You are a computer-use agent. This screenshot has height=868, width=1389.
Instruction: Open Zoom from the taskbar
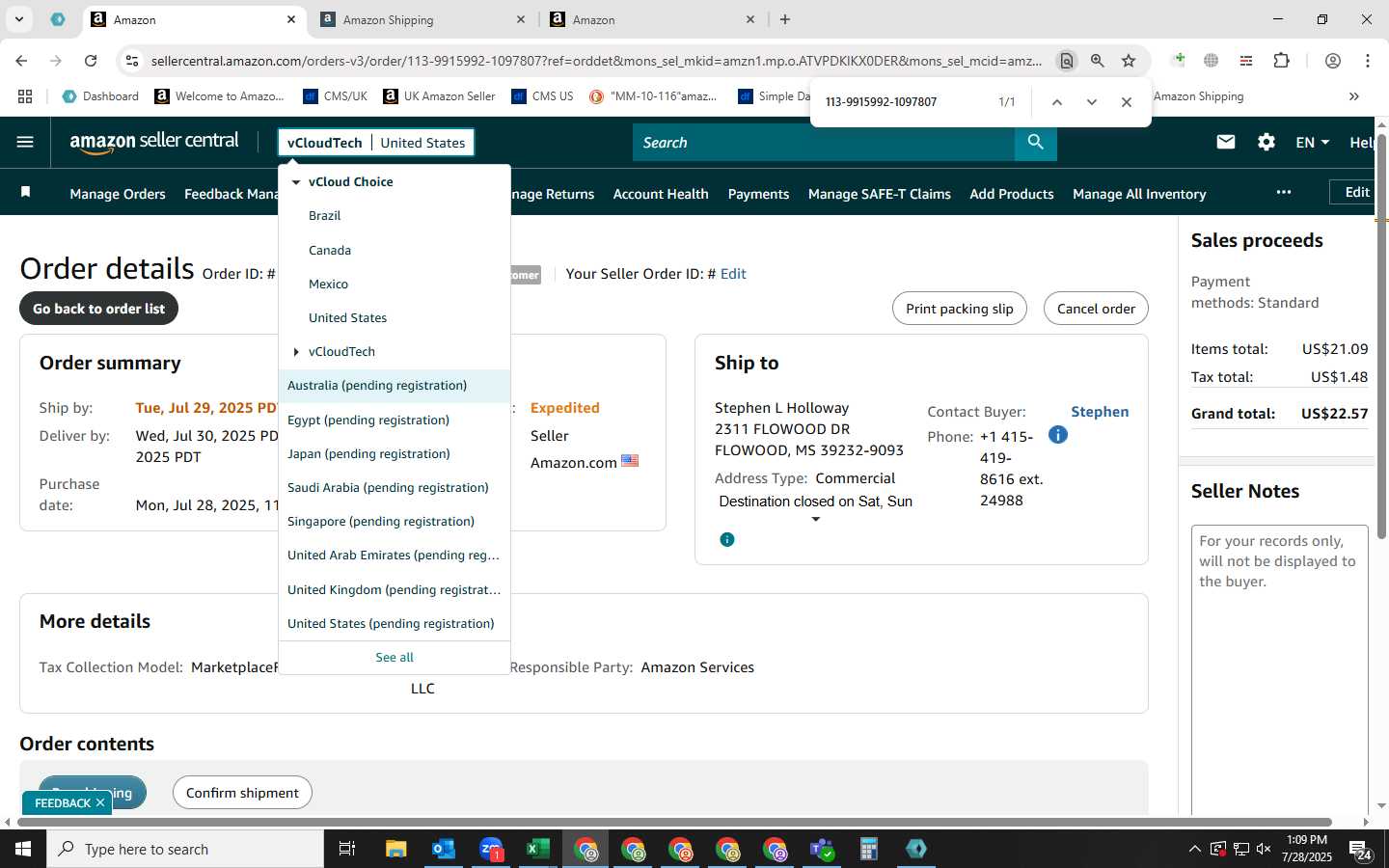tap(491, 849)
